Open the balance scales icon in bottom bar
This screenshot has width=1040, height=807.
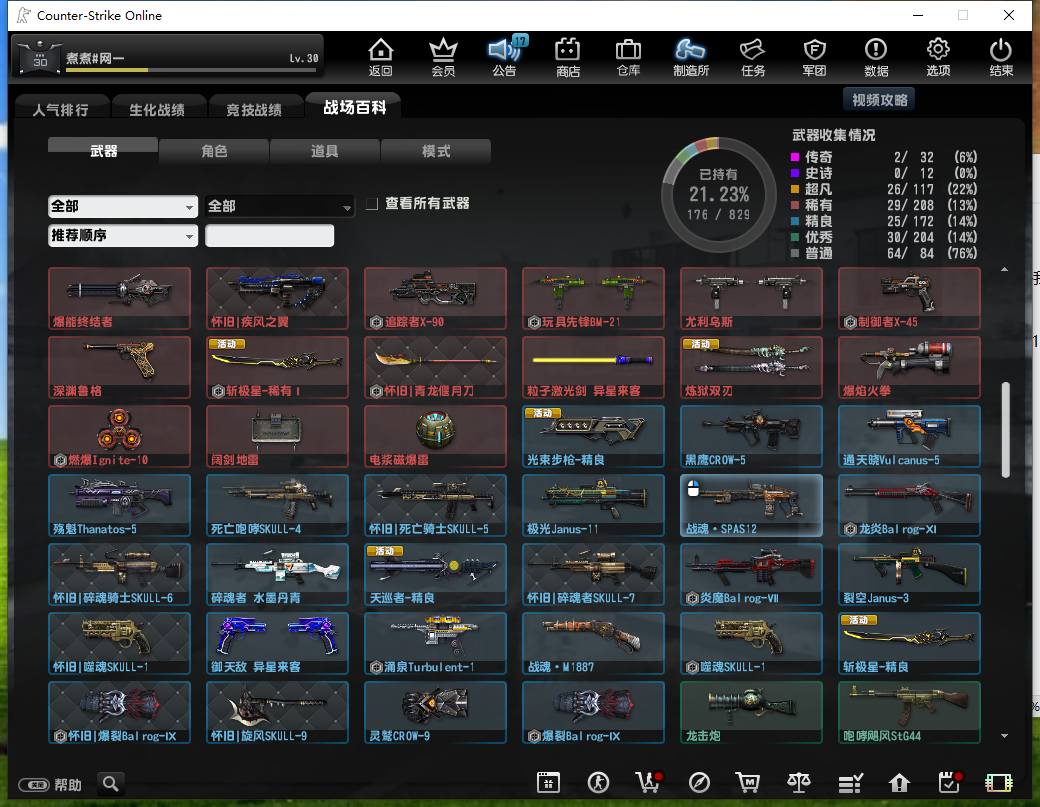pos(799,783)
